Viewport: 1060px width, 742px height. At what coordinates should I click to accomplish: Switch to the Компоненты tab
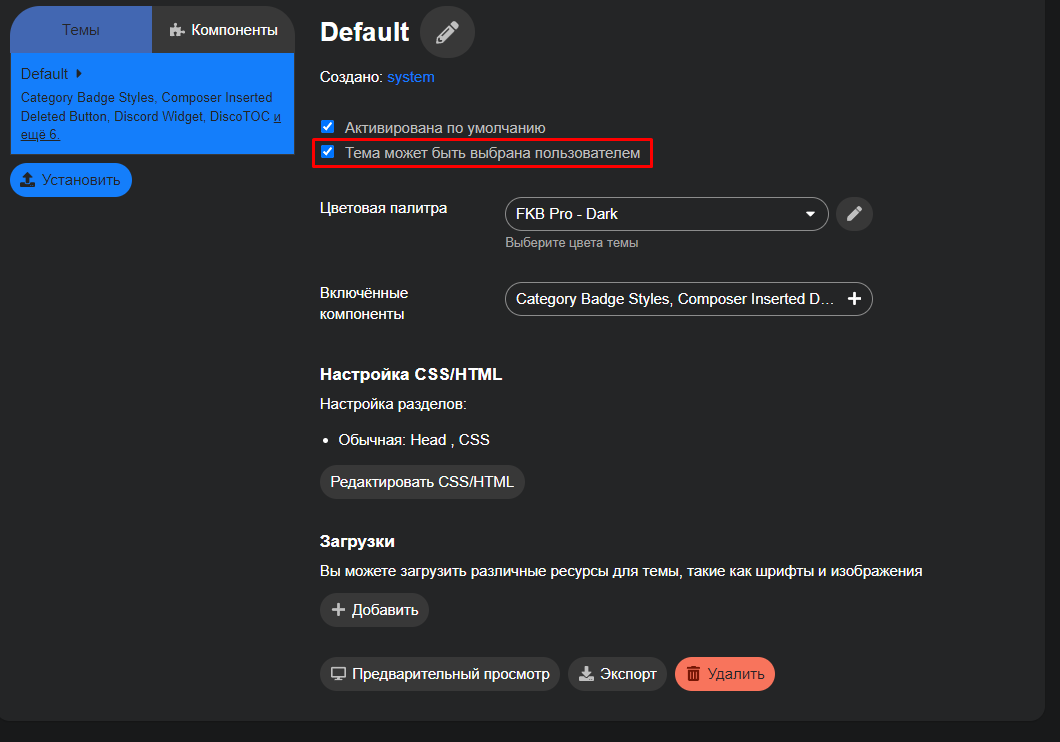[x=223, y=30]
